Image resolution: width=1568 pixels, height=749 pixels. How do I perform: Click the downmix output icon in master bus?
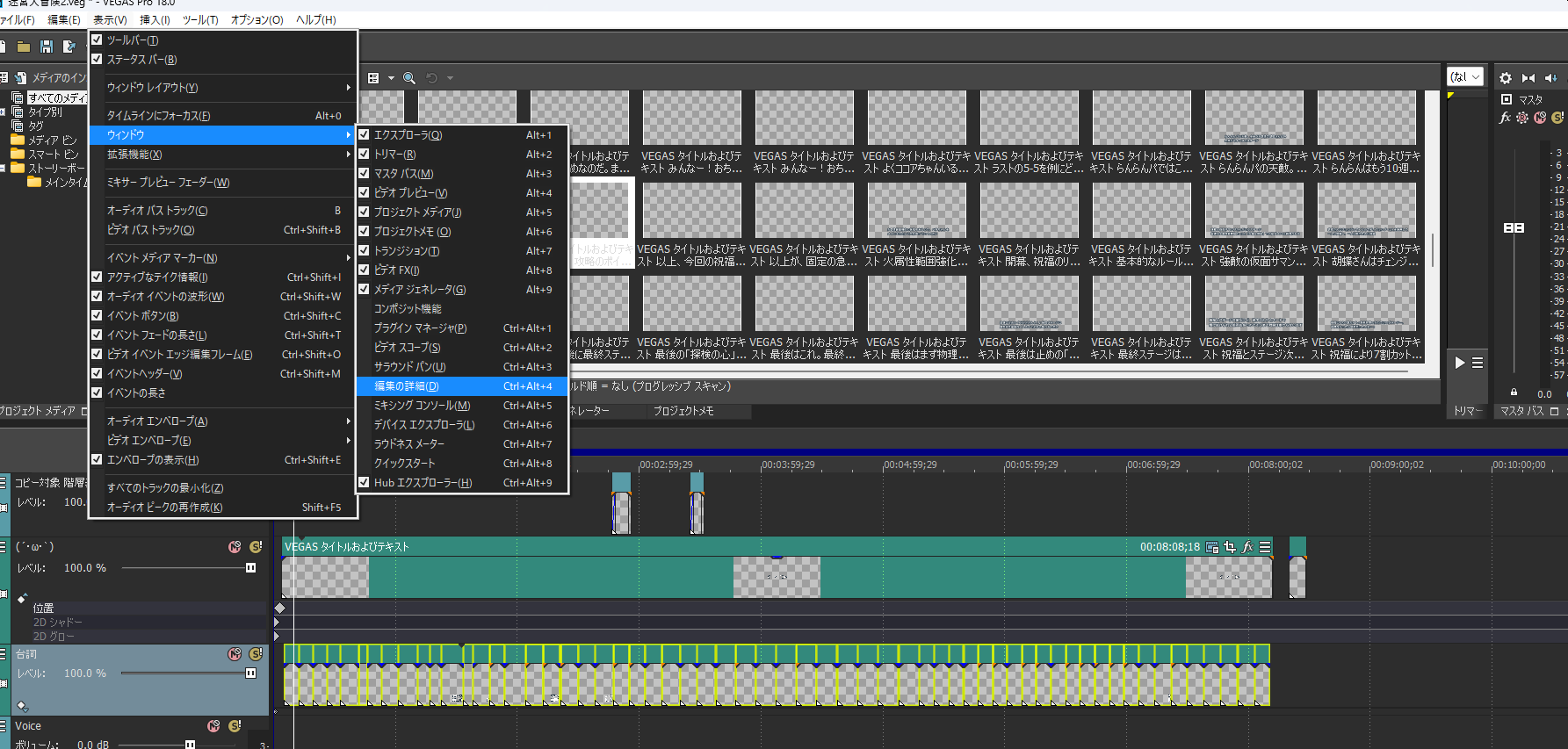1528,77
